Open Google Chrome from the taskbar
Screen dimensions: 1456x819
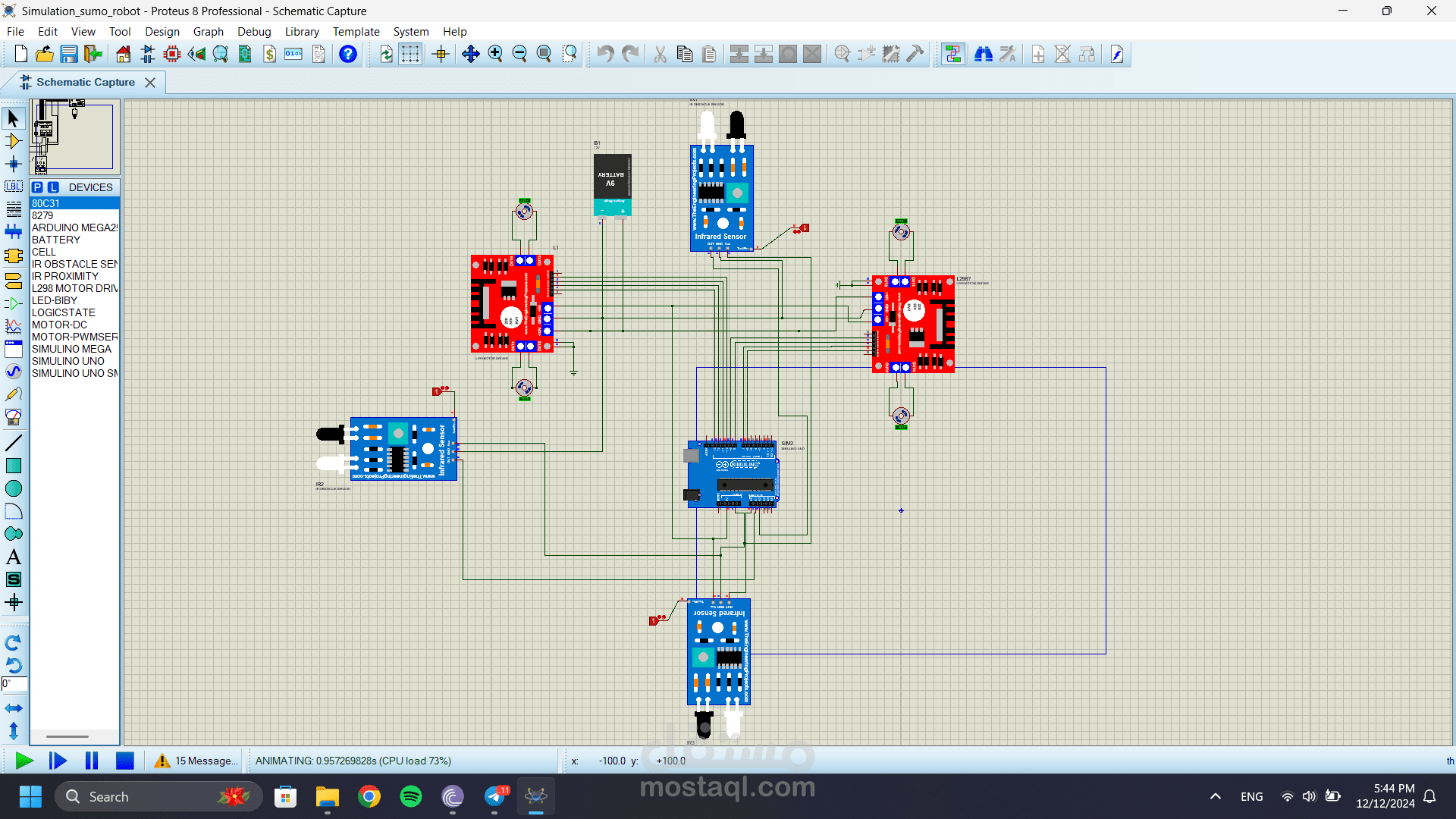coord(369,796)
